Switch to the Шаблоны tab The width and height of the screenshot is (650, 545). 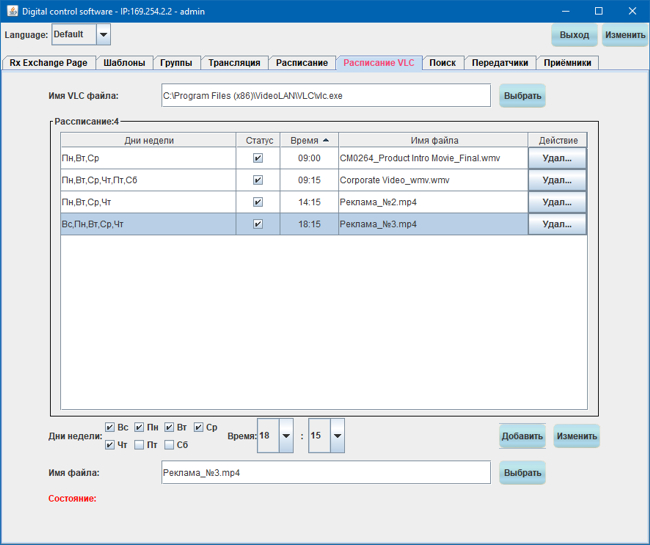point(124,62)
